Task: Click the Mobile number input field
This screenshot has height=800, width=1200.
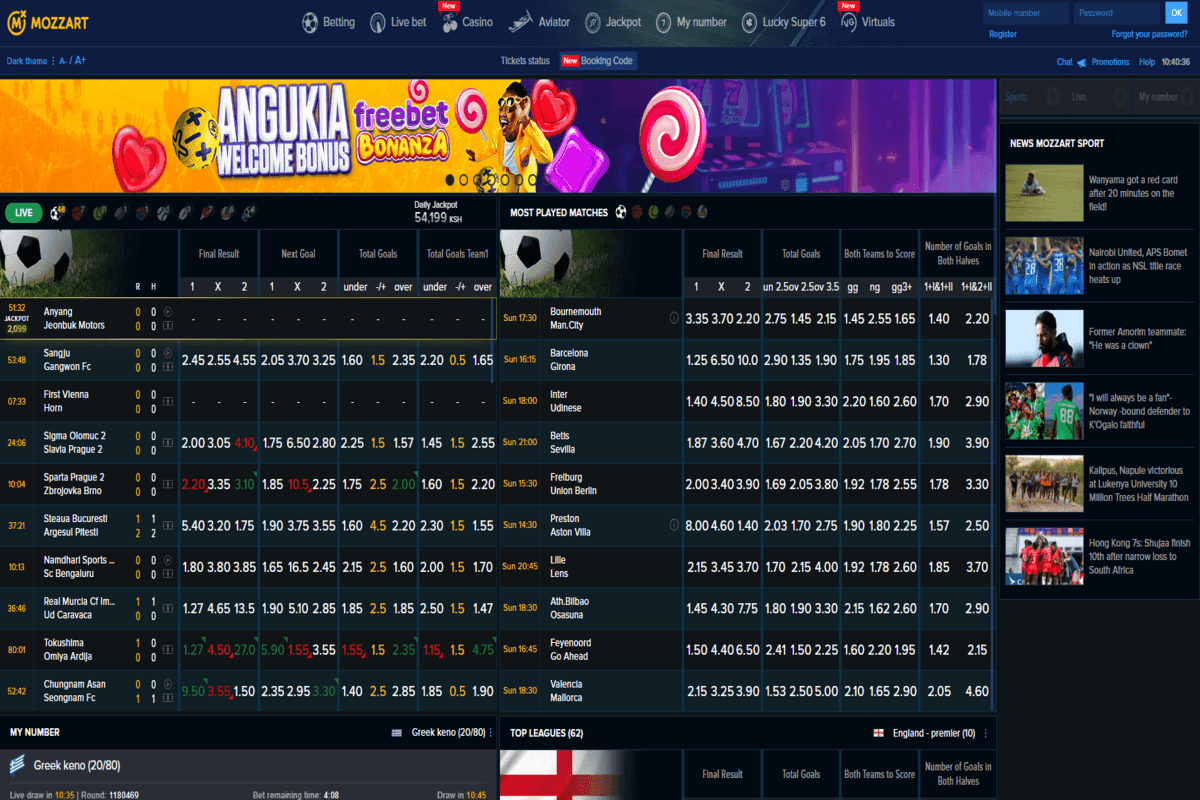Action: tap(1026, 13)
